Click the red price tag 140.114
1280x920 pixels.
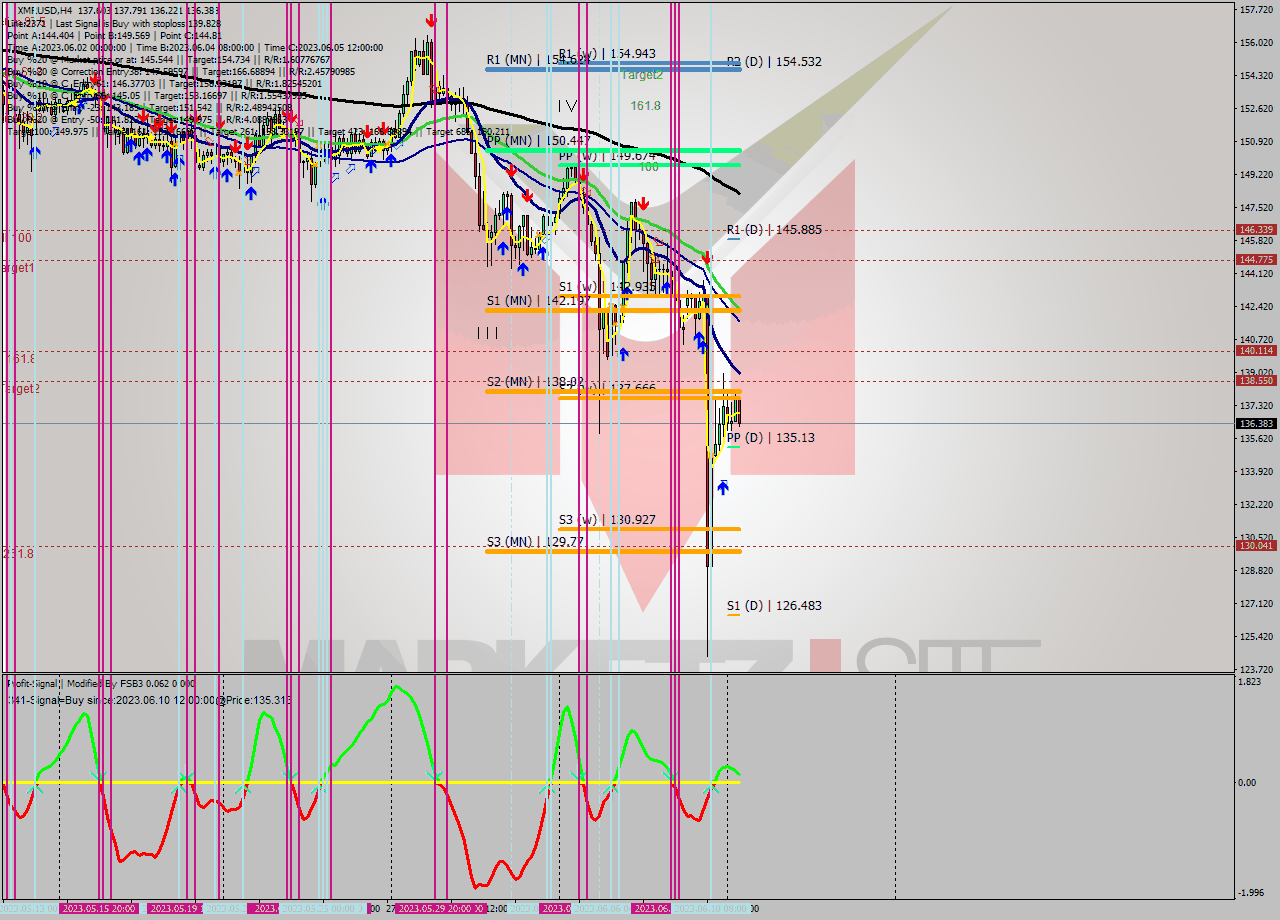pyautogui.click(x=1257, y=351)
